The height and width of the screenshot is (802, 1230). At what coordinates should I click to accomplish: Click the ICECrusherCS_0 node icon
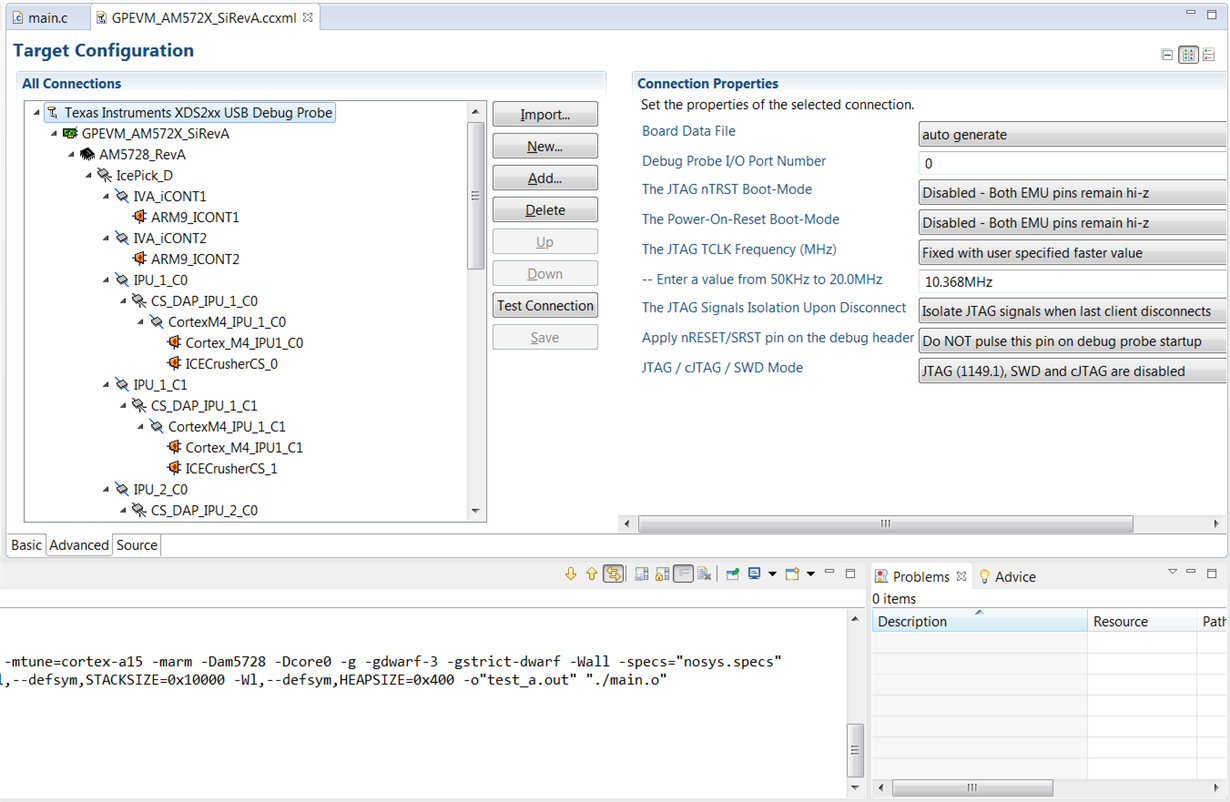coord(175,364)
